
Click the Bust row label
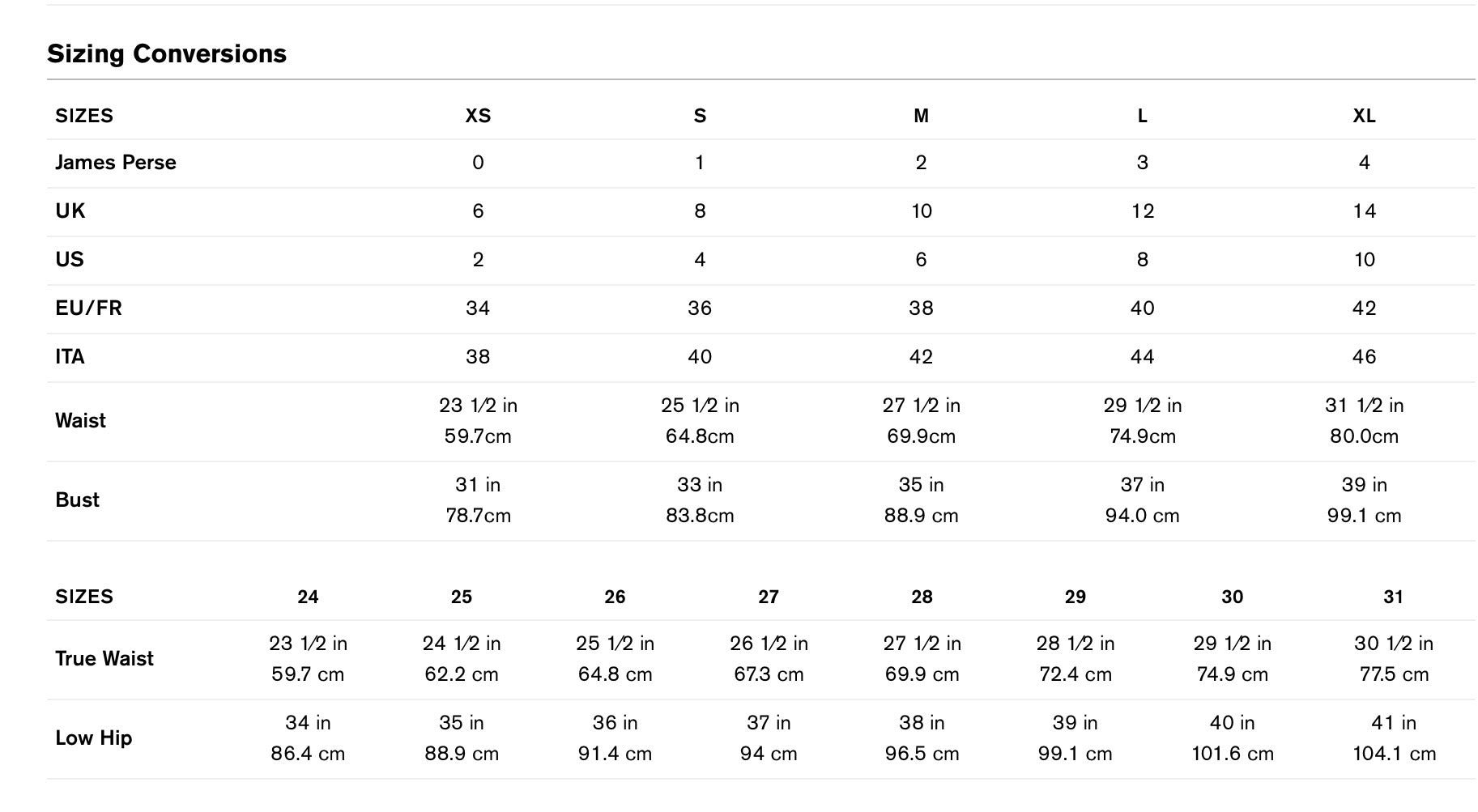(77, 500)
